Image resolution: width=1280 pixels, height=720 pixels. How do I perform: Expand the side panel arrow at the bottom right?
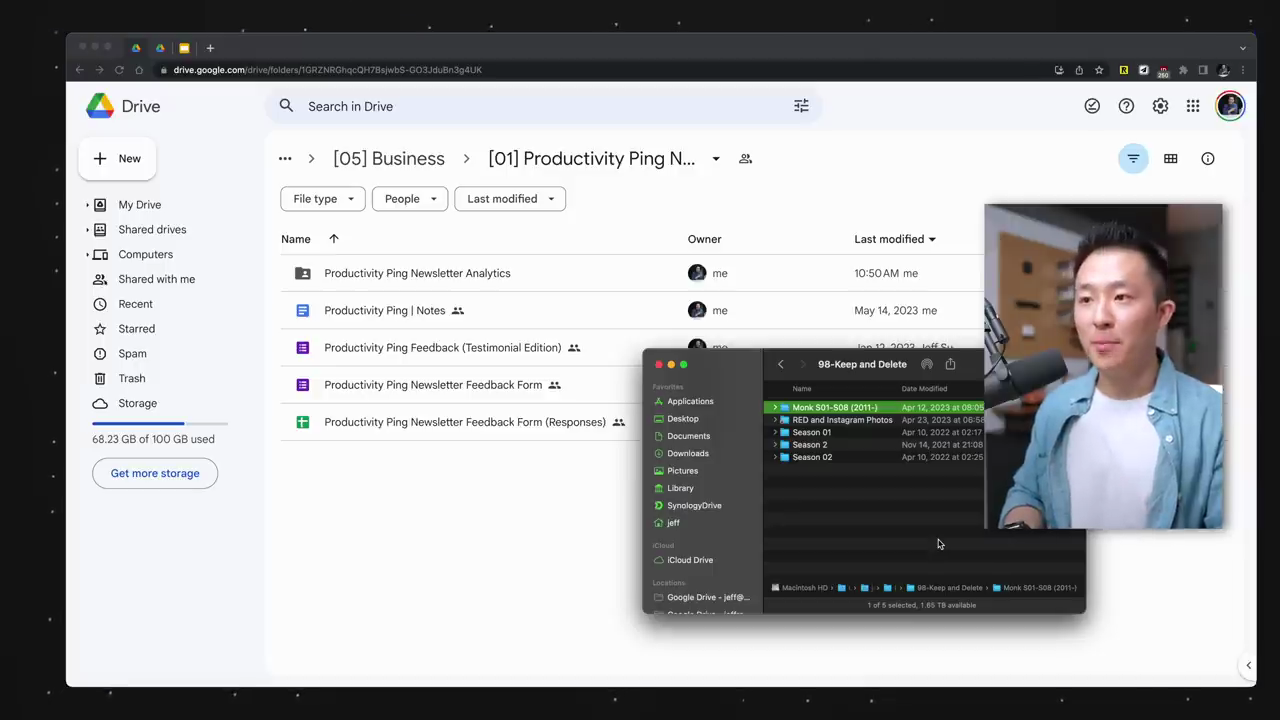click(x=1248, y=666)
